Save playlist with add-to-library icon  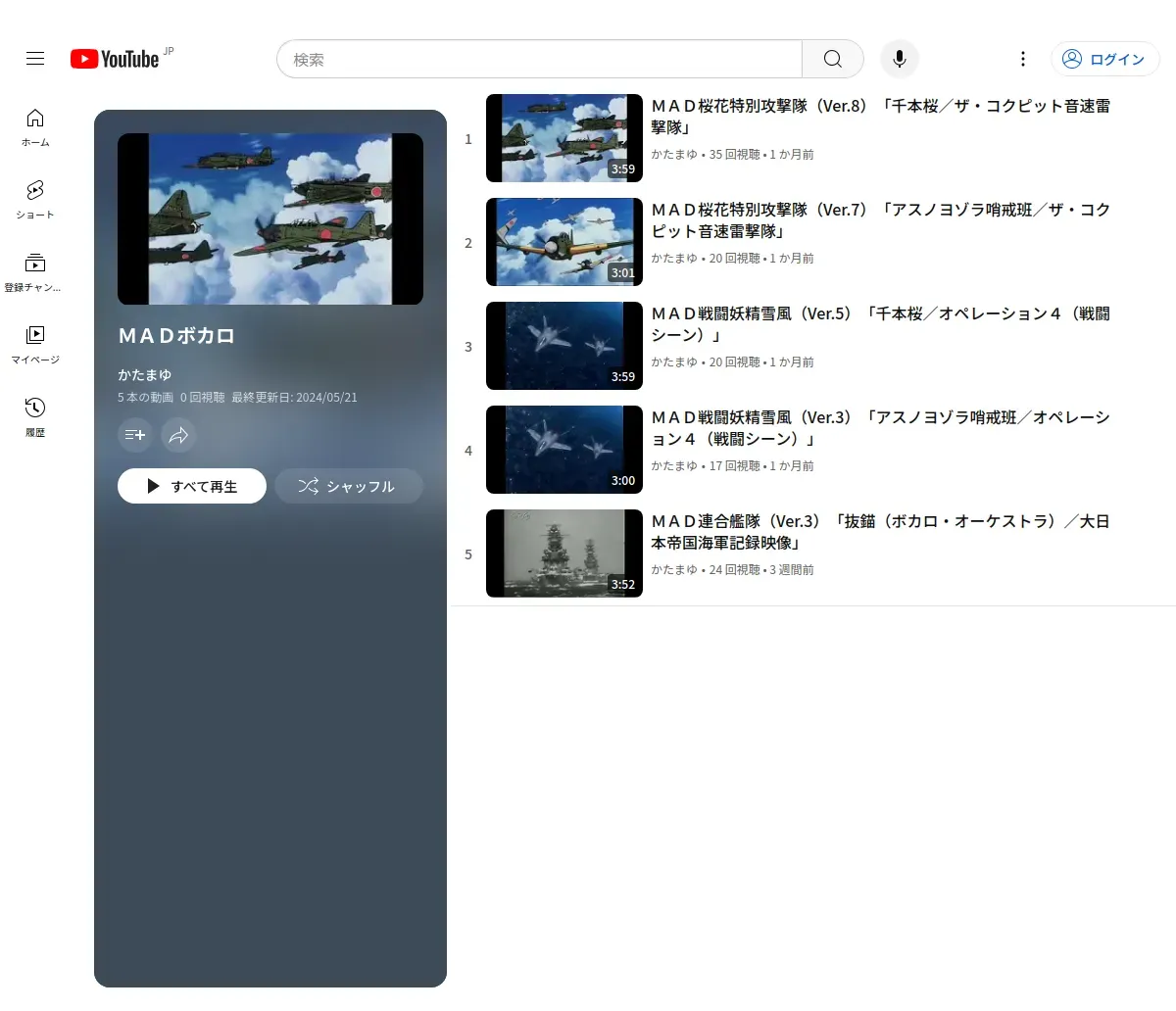(x=135, y=434)
